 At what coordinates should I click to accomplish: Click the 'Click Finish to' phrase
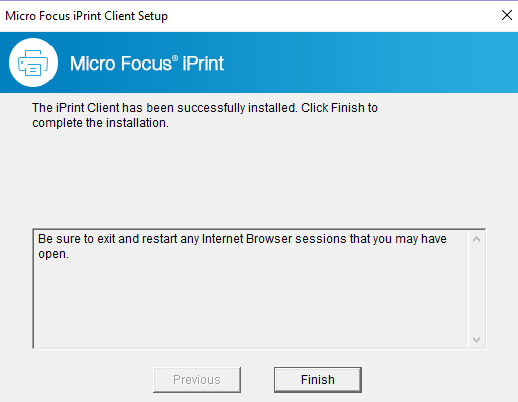pos(339,108)
